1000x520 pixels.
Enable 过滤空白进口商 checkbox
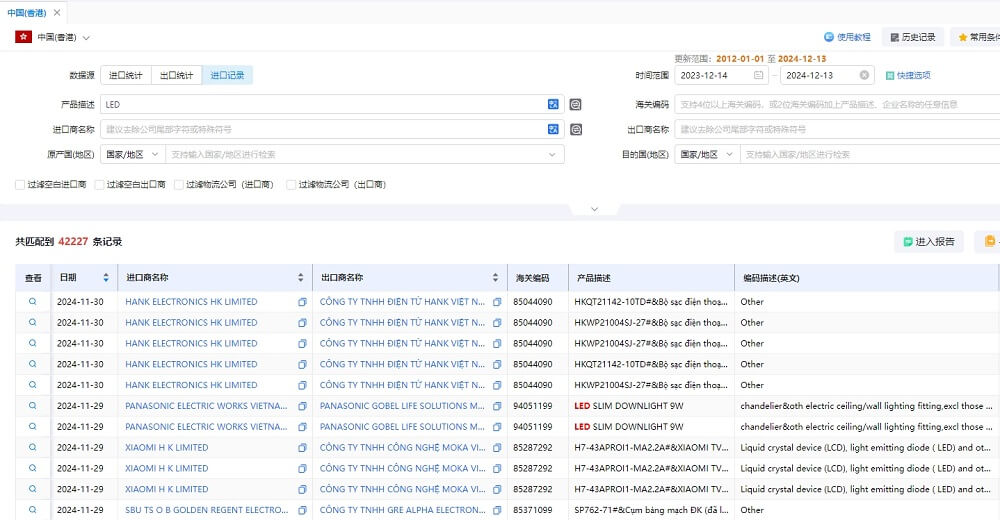point(20,184)
